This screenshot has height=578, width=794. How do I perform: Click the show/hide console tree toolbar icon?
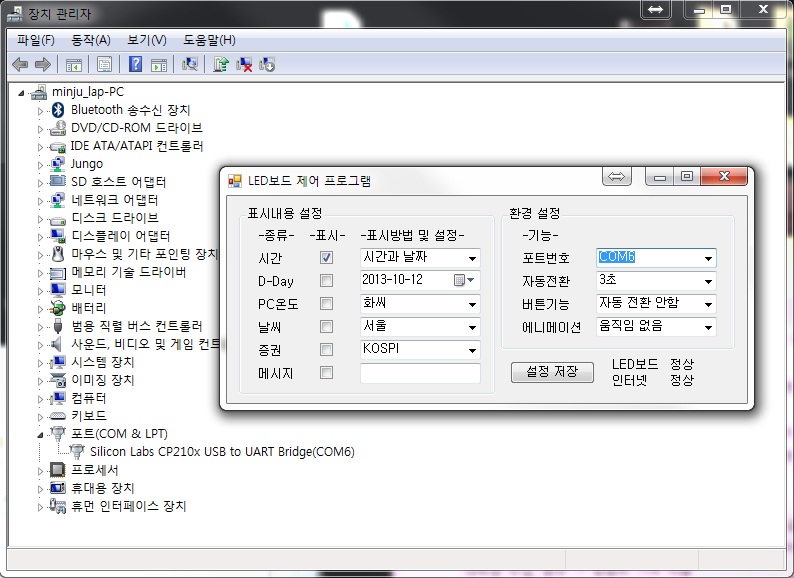coord(73,64)
